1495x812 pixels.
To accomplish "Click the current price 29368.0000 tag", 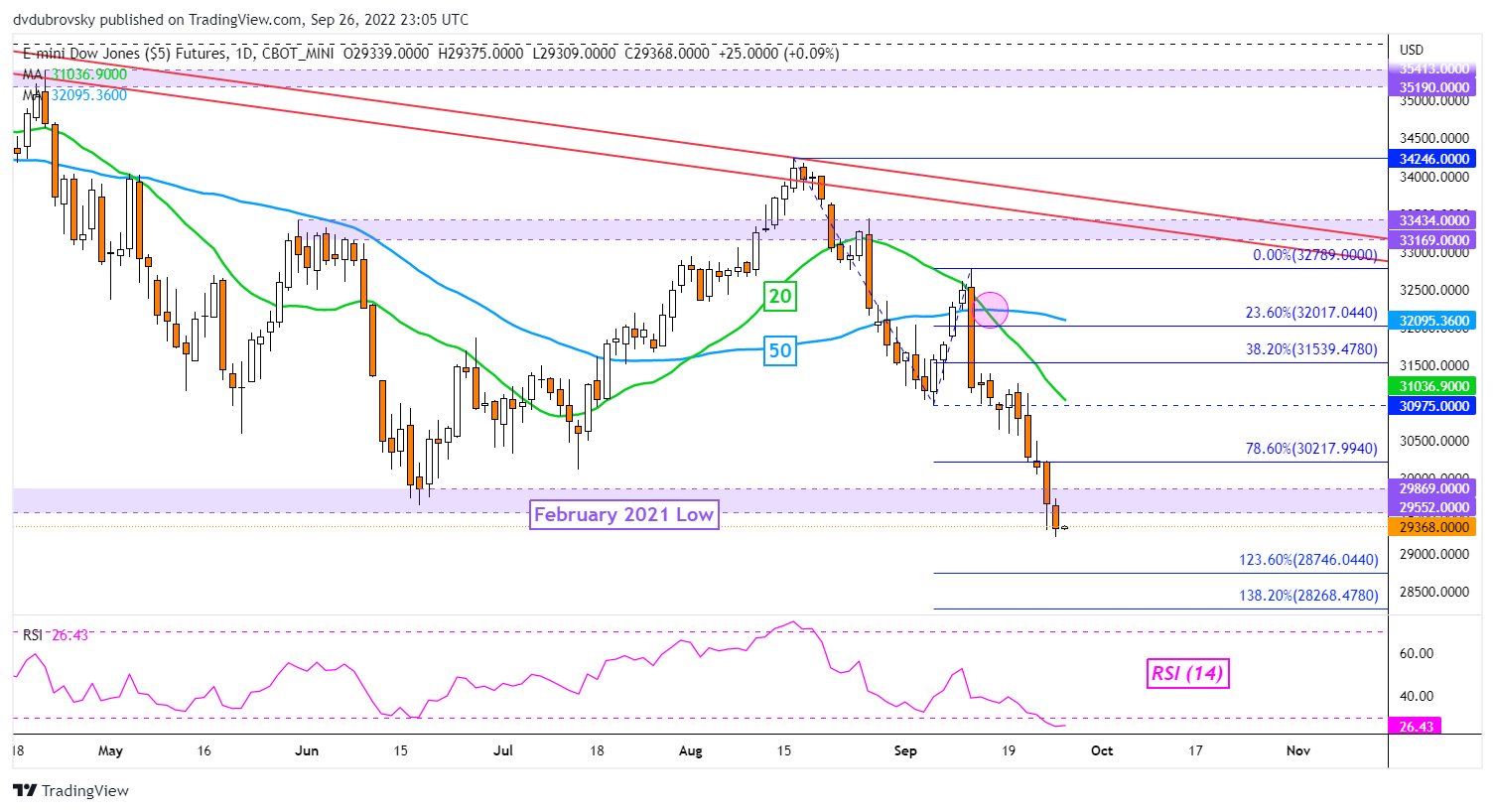I will pyautogui.click(x=1434, y=527).
